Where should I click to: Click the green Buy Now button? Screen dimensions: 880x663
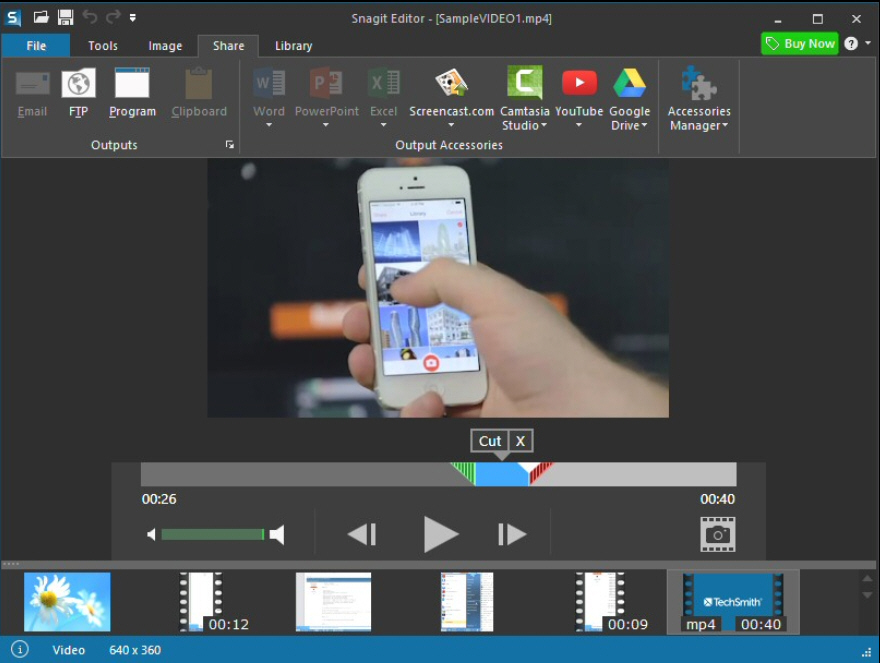799,44
